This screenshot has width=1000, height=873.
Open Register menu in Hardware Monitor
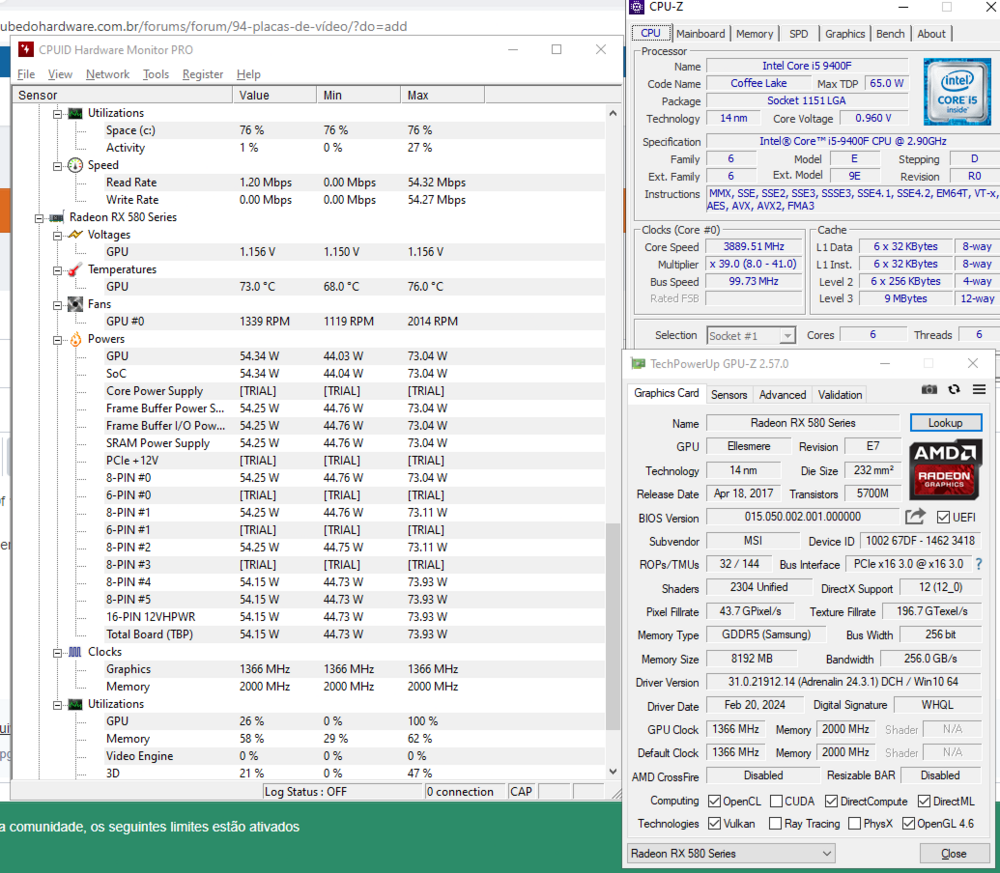click(203, 75)
